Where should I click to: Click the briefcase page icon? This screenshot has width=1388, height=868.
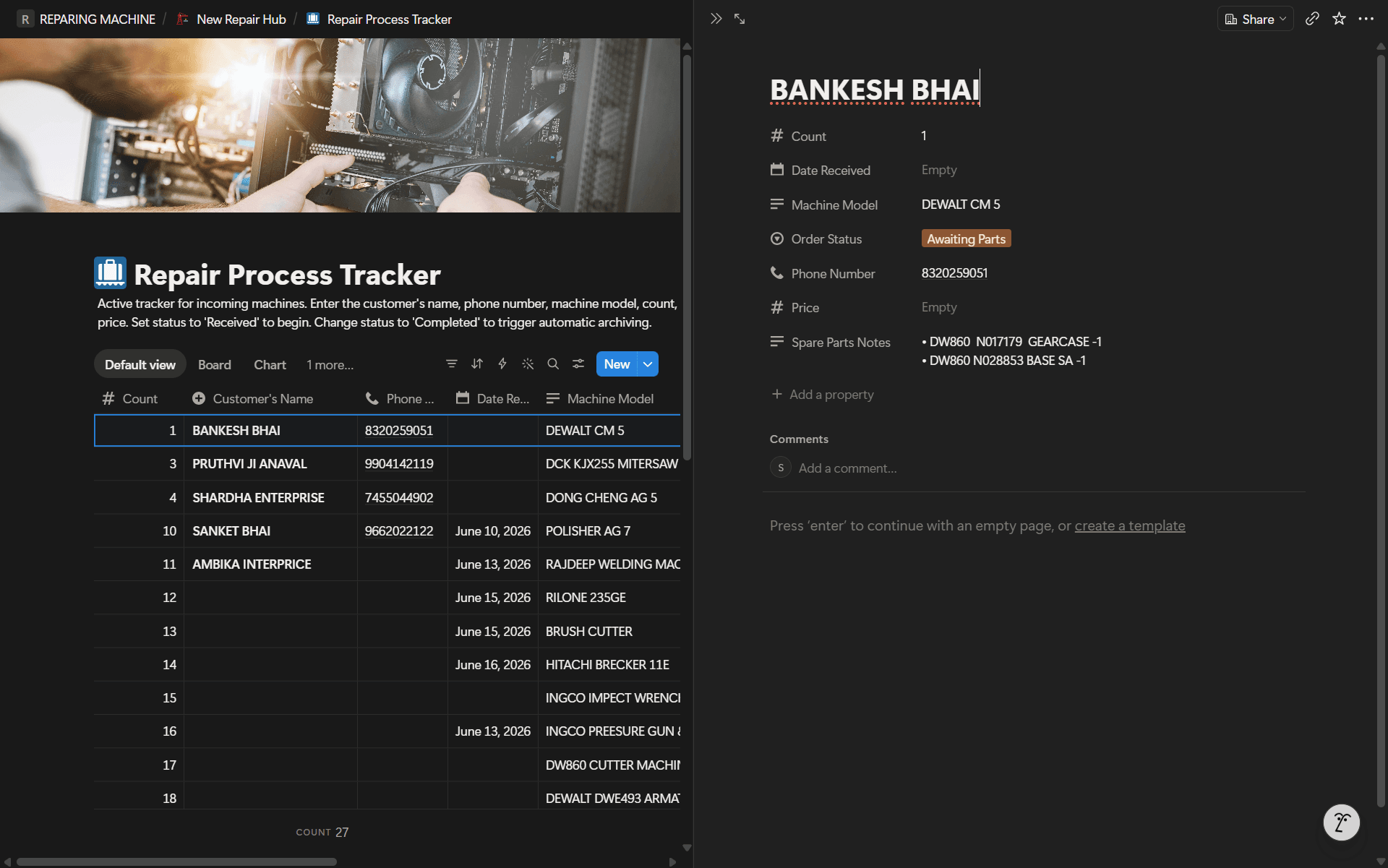click(111, 273)
